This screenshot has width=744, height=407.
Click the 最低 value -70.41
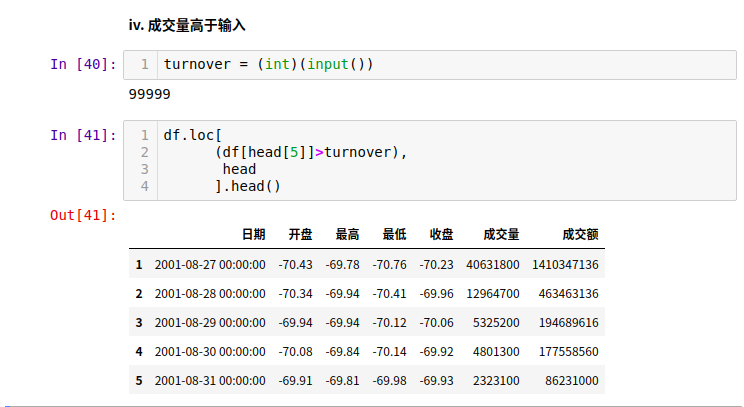coord(390,294)
